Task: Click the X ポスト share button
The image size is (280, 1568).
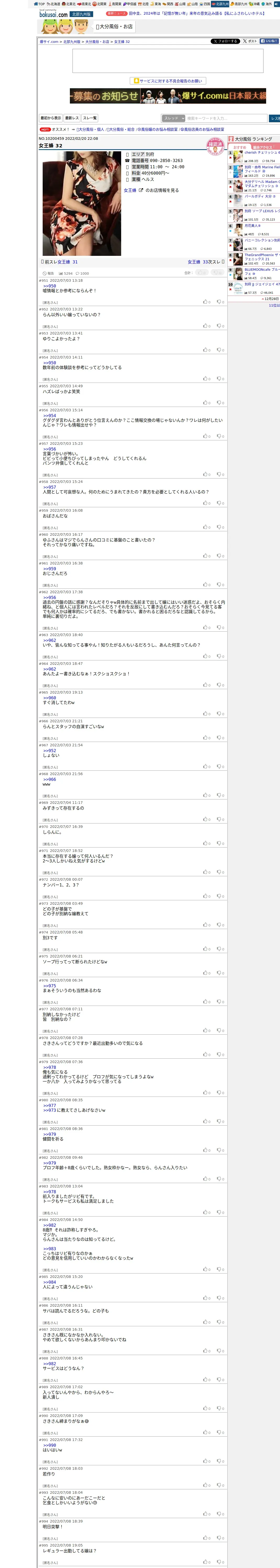Action: (250, 41)
